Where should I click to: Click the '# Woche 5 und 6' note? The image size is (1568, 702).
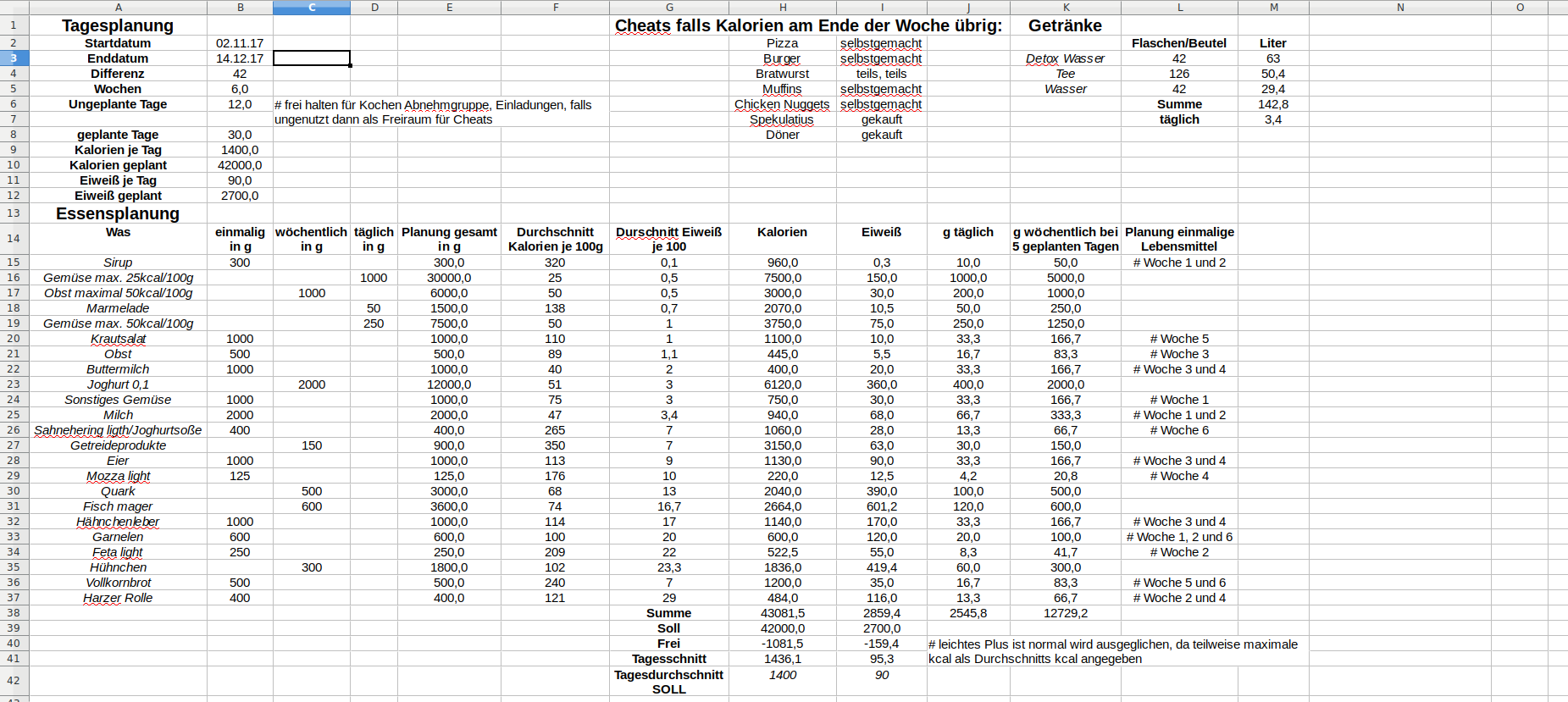[x=1179, y=583]
